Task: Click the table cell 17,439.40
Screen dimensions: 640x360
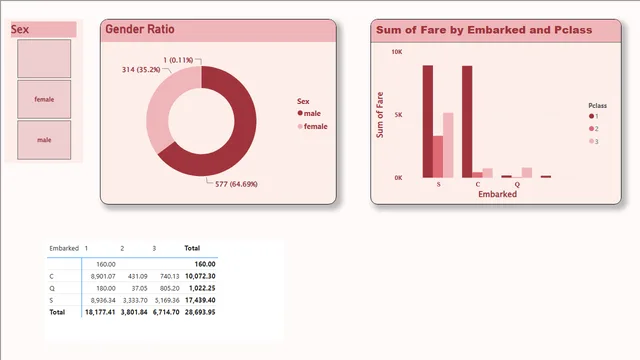Action: (200, 300)
